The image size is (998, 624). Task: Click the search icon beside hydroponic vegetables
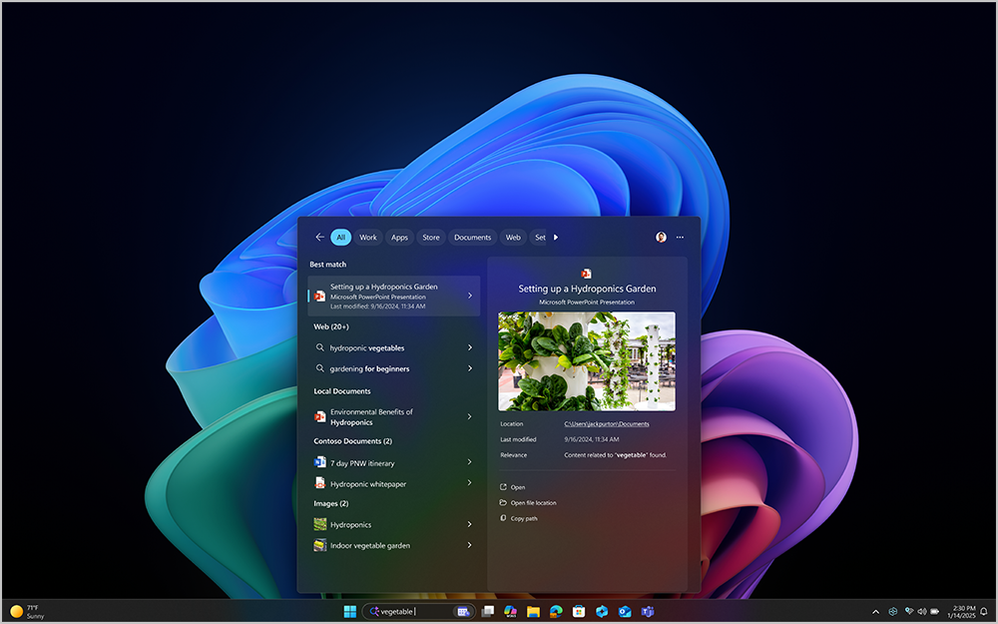click(320, 348)
